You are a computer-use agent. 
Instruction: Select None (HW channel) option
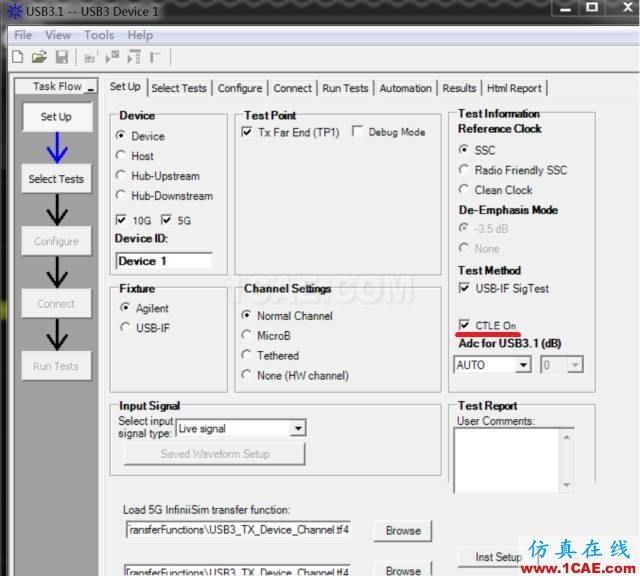tap(246, 374)
